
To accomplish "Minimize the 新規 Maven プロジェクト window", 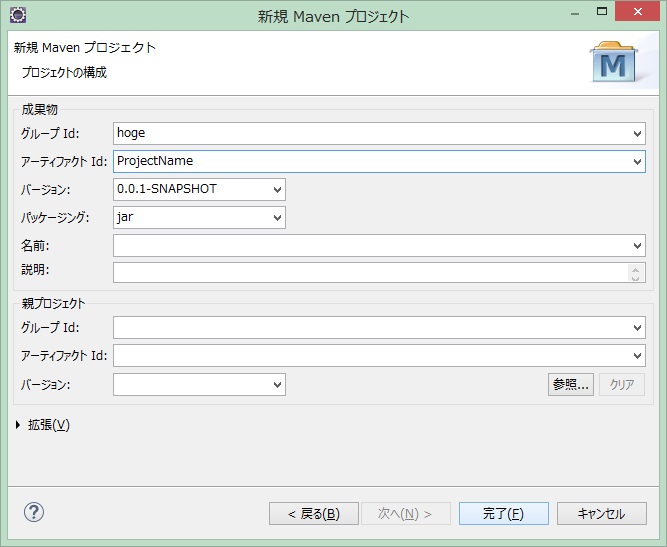I will pyautogui.click(x=575, y=13).
